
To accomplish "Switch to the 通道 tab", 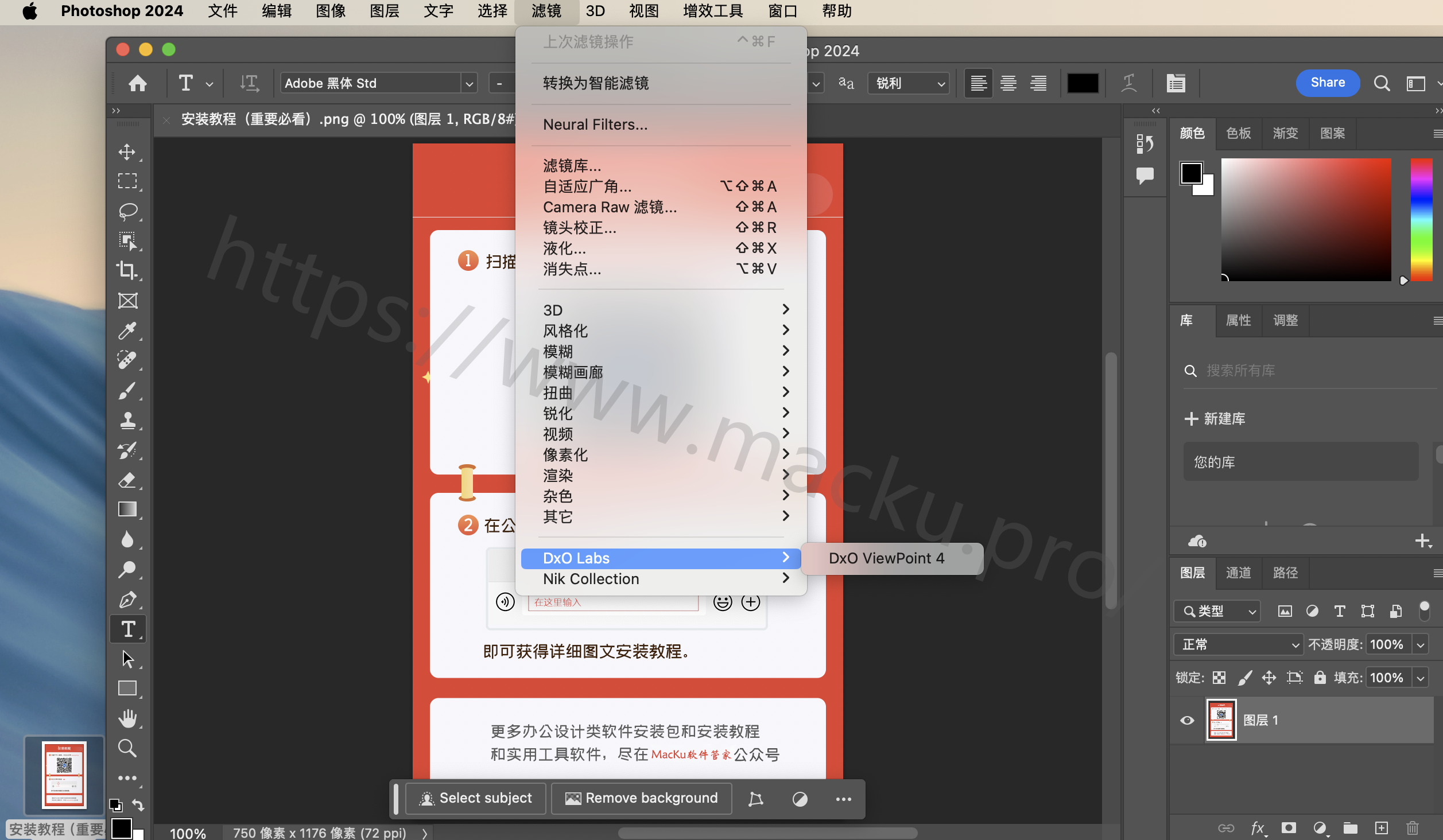I will coord(1238,573).
